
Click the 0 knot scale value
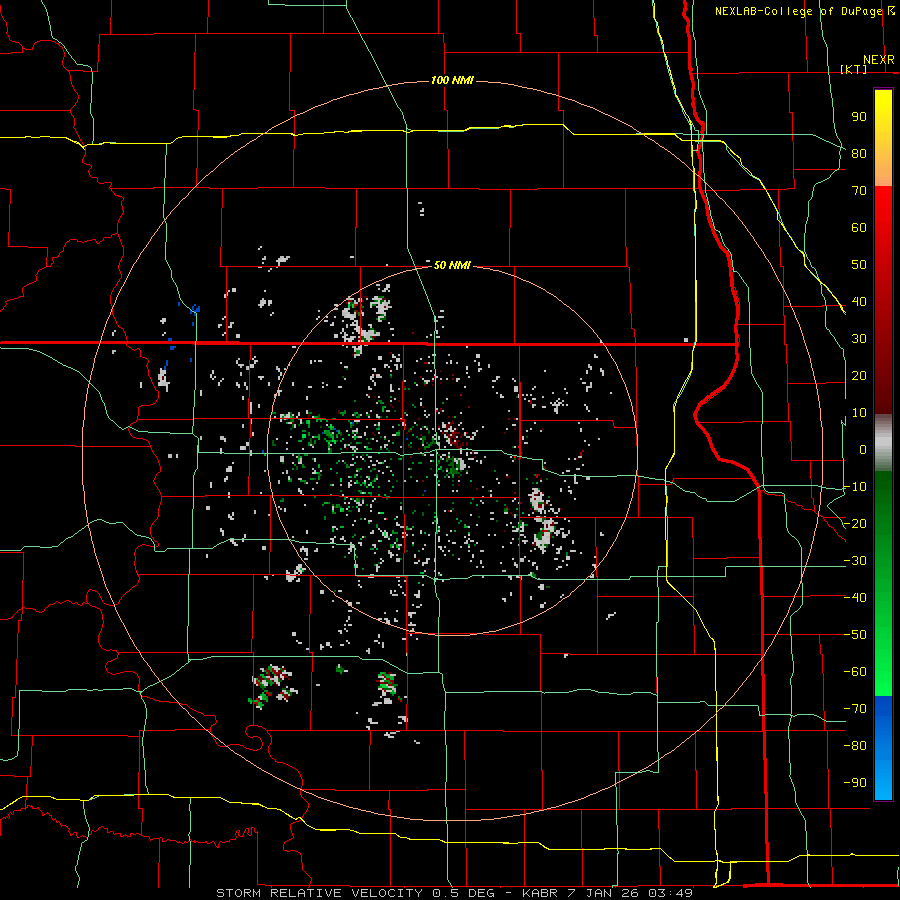(x=863, y=450)
